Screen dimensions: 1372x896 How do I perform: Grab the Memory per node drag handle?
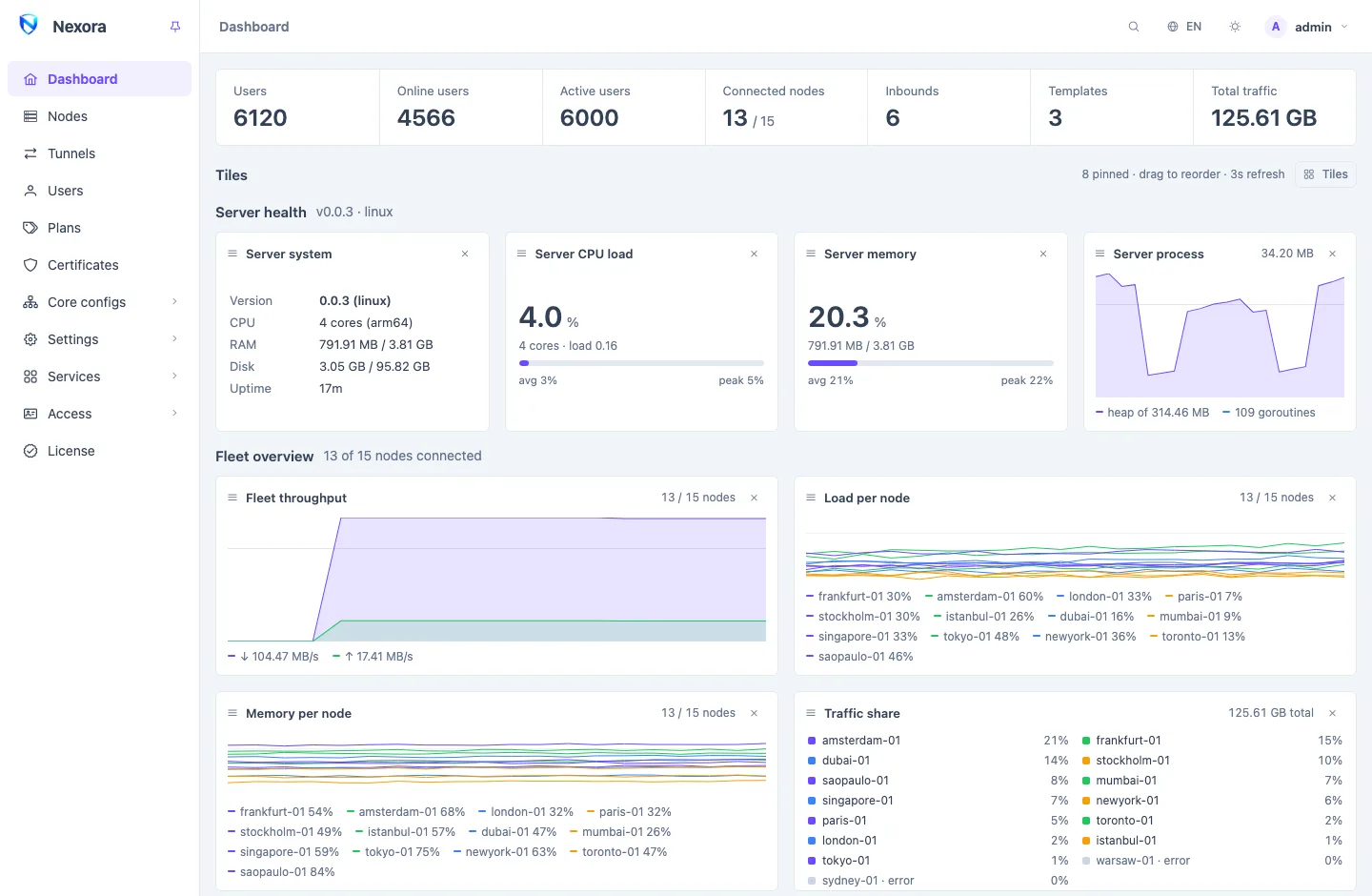(232, 713)
